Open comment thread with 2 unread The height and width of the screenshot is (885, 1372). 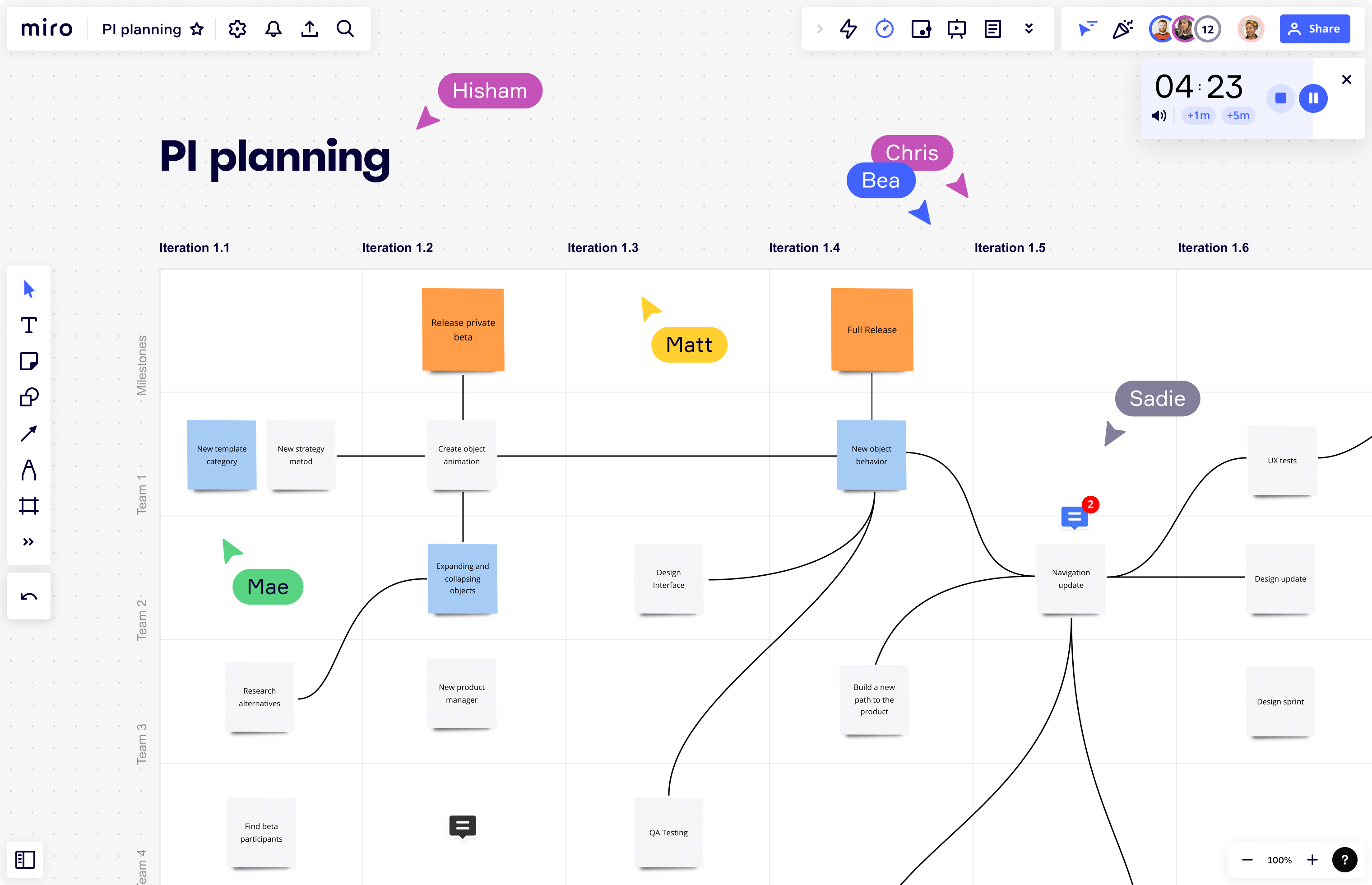[1075, 517]
